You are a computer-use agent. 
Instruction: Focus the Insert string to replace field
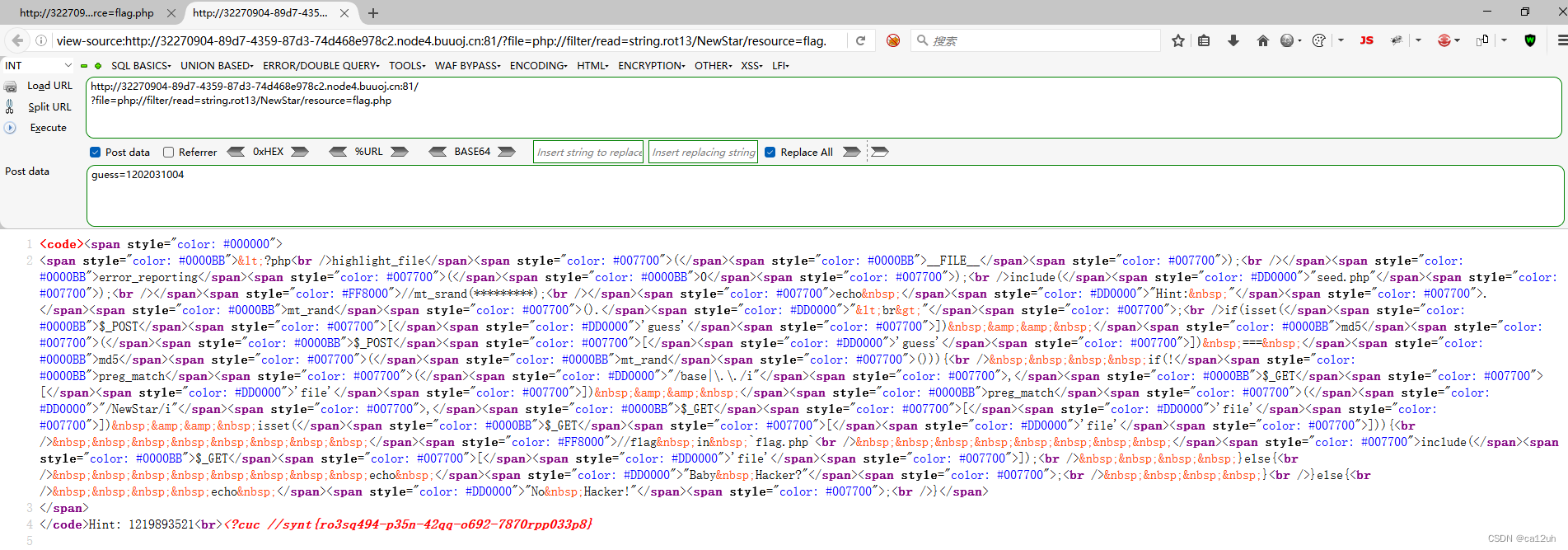point(589,152)
